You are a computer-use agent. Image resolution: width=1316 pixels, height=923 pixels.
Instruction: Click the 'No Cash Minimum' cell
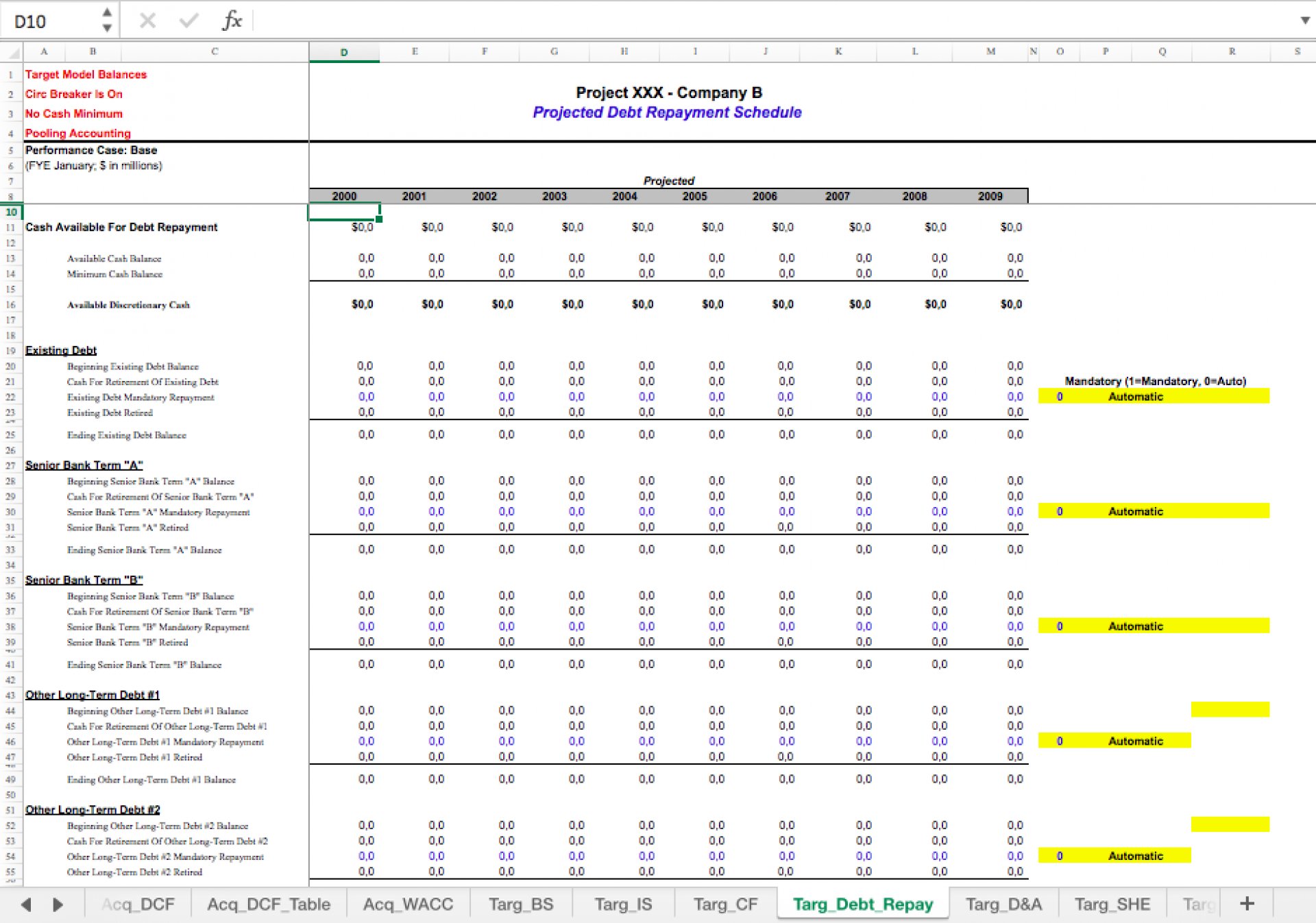click(x=74, y=114)
